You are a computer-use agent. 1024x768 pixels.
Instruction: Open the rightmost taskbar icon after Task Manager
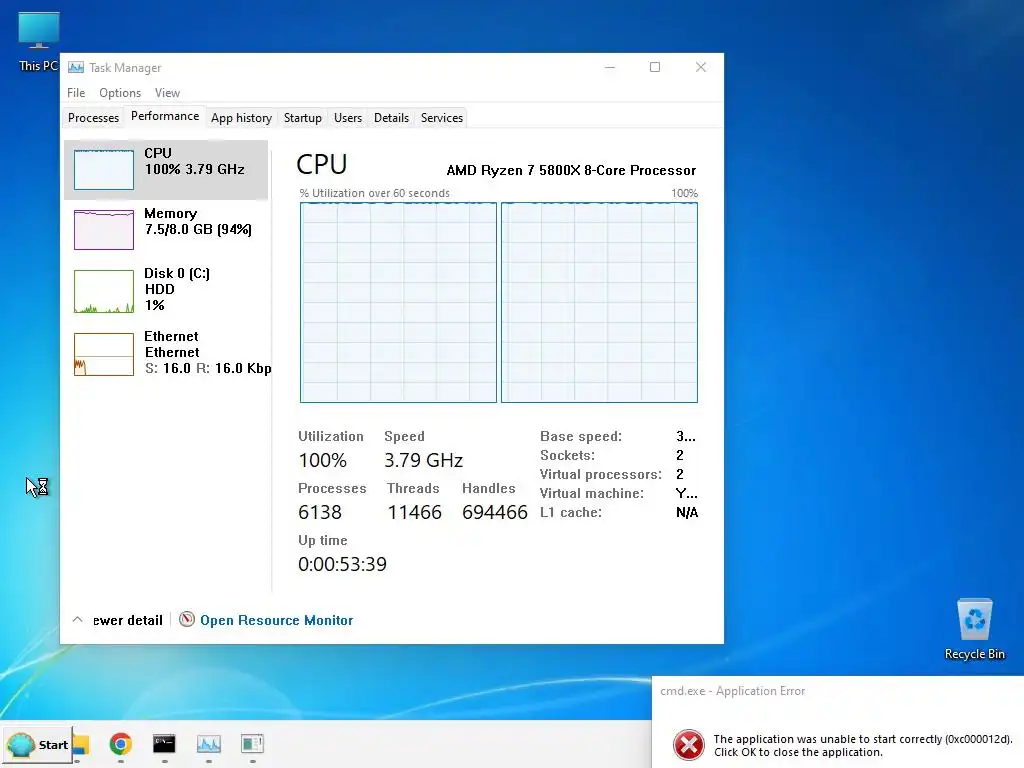tap(252, 744)
